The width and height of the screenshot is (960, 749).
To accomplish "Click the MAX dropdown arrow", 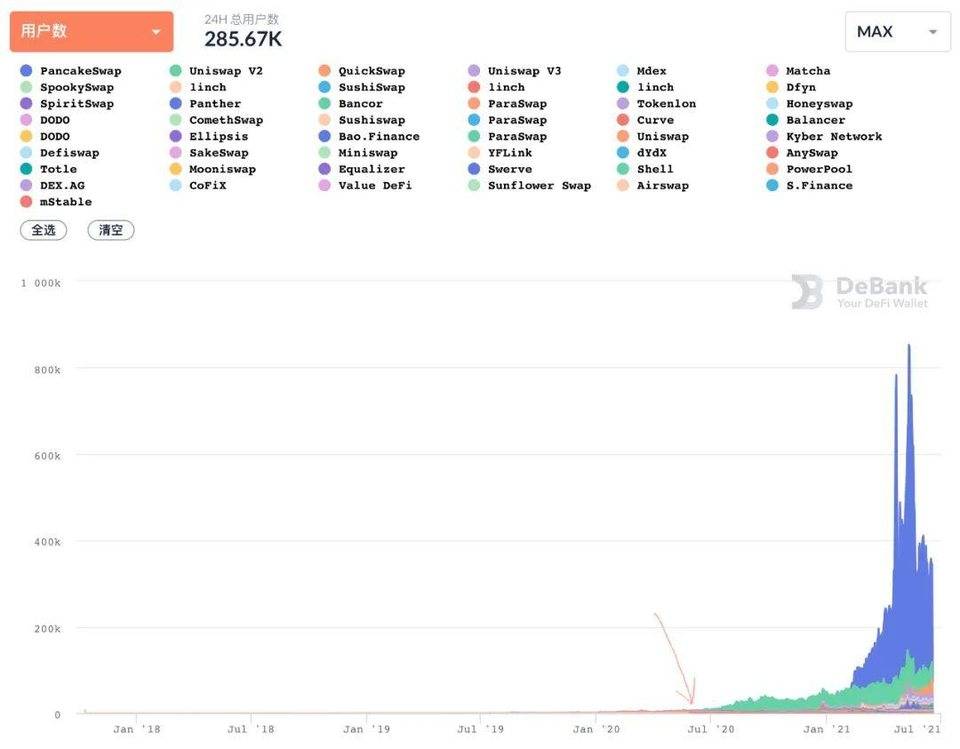I will point(932,32).
